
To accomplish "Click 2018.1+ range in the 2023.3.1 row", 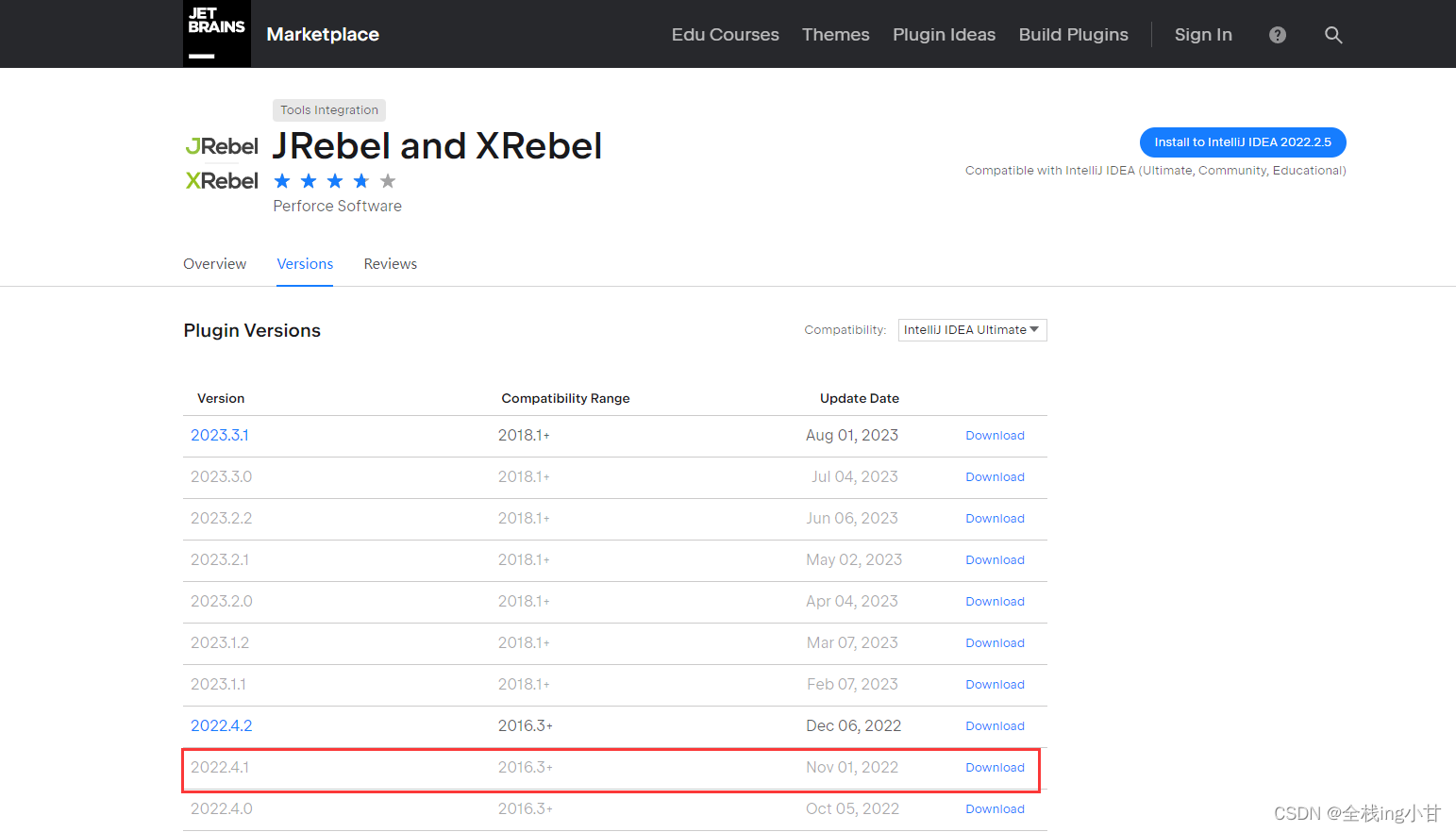I will [524, 435].
